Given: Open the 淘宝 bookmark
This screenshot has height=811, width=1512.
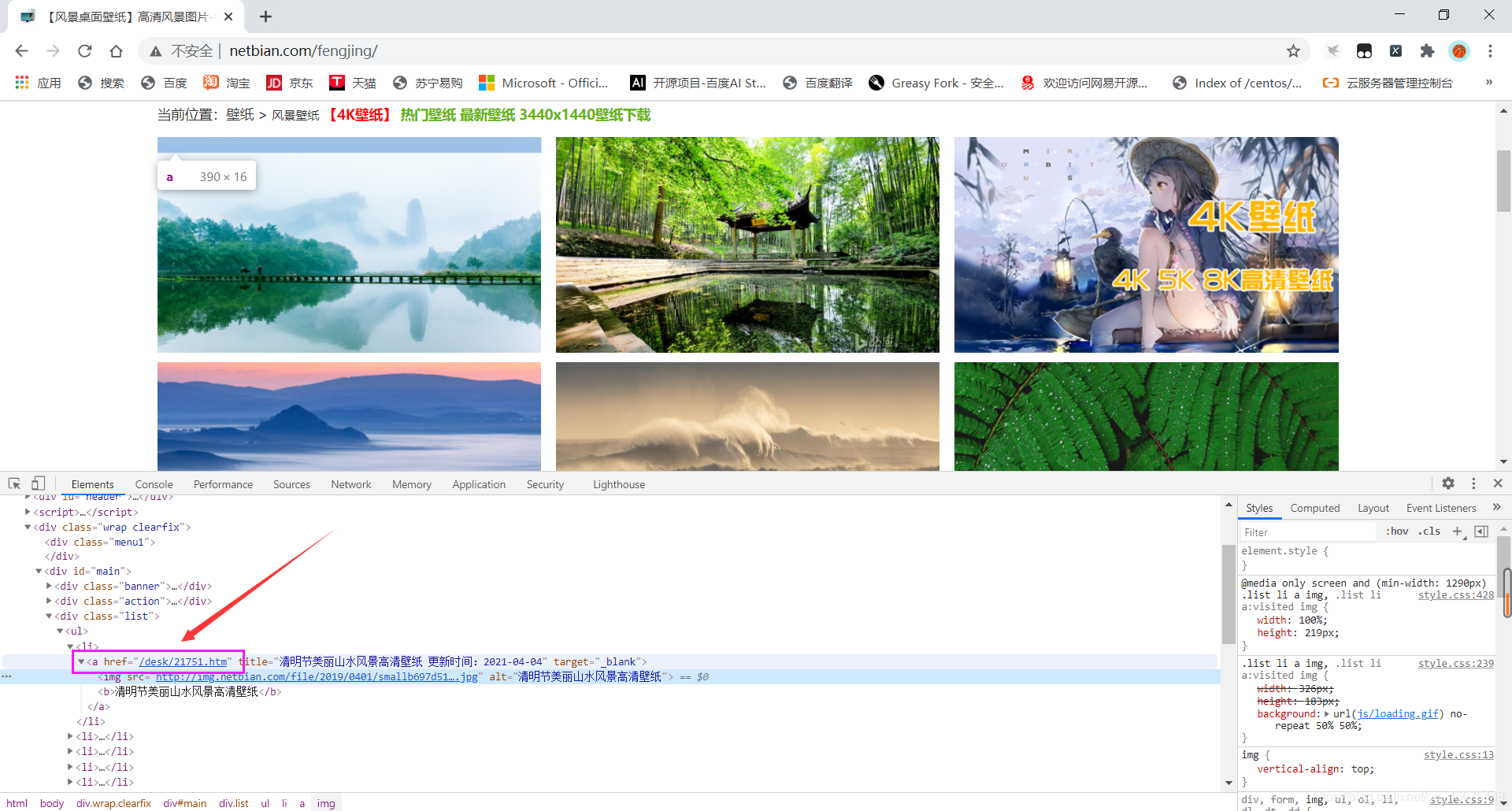Looking at the screenshot, I should (x=227, y=83).
